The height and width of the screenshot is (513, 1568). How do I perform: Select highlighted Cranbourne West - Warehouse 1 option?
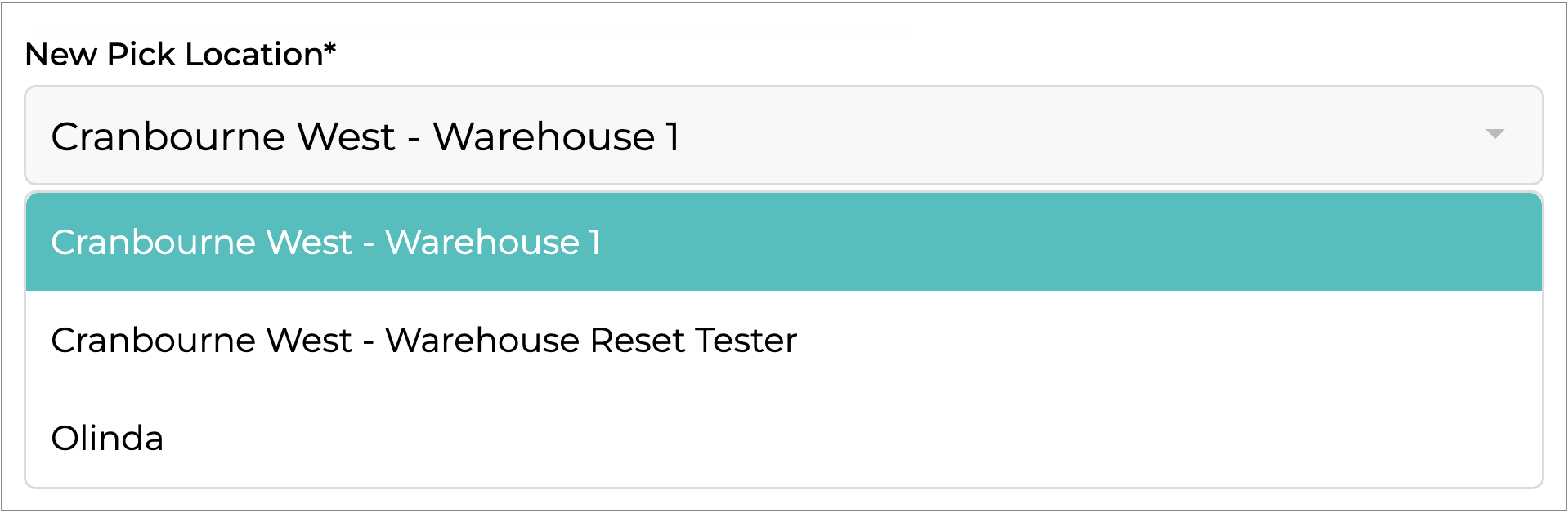325,243
